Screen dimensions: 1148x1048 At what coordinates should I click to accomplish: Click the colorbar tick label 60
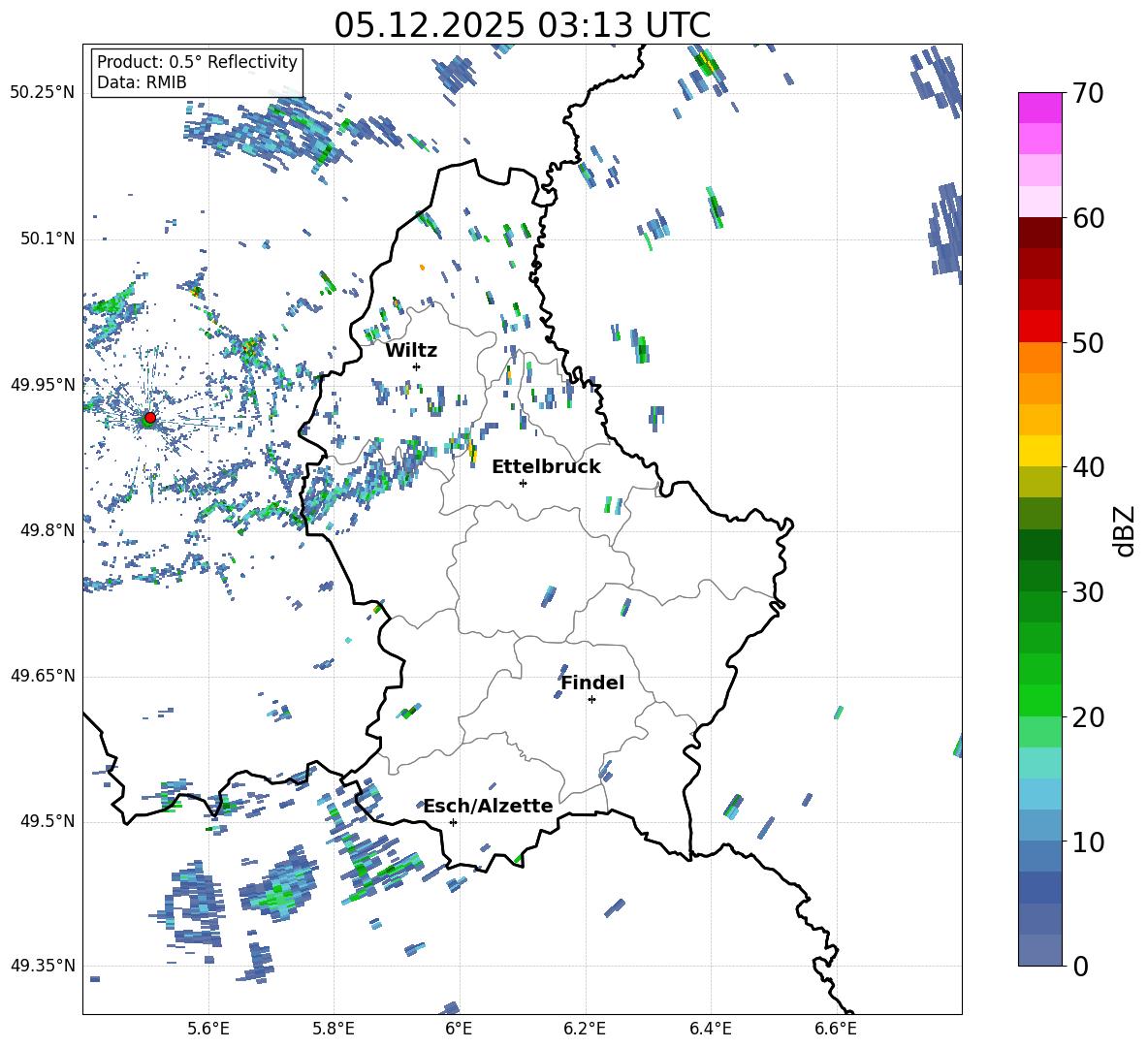point(1088,218)
